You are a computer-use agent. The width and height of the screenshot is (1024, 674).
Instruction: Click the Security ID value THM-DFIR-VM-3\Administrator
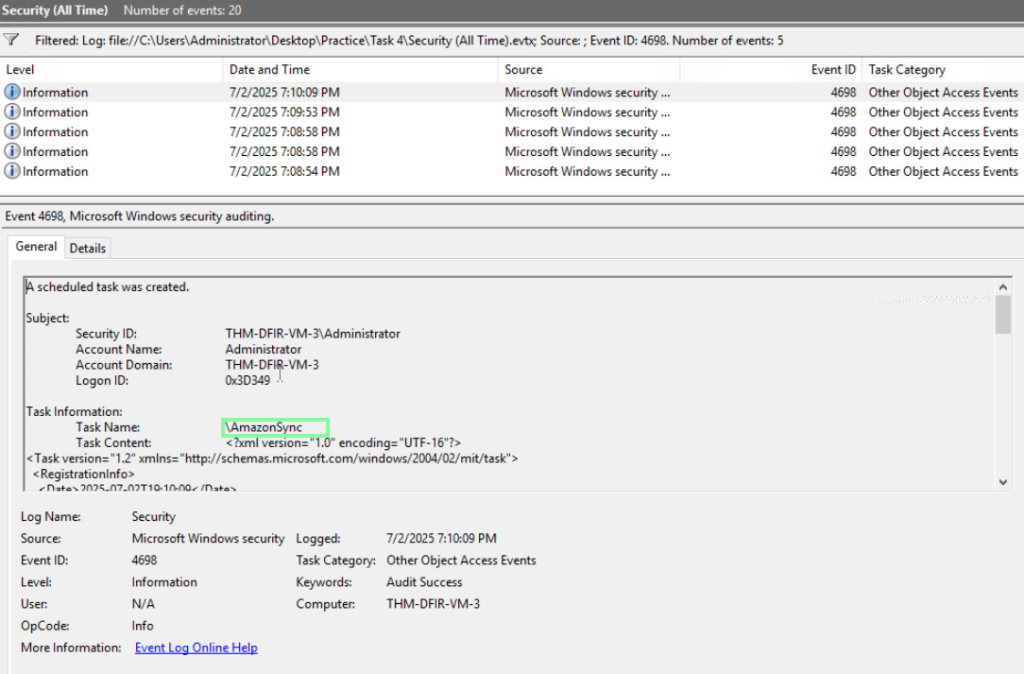pyautogui.click(x=312, y=334)
